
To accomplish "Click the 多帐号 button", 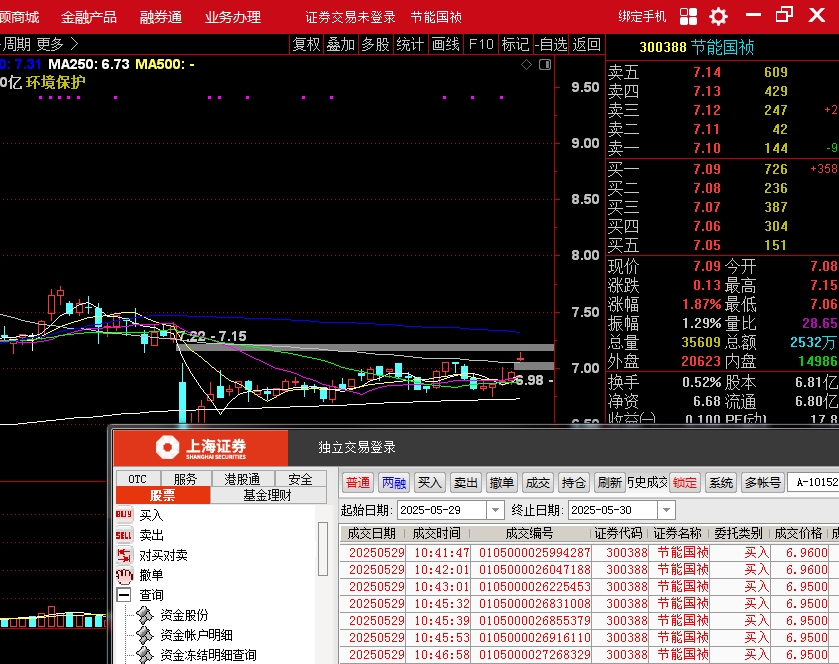I will click(x=762, y=483).
